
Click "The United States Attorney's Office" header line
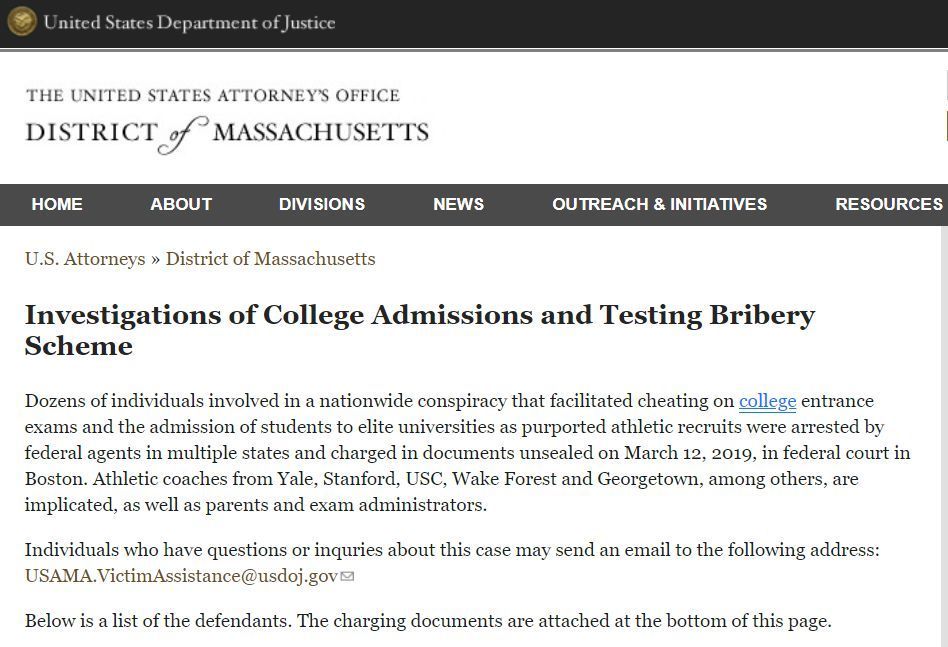(x=213, y=96)
